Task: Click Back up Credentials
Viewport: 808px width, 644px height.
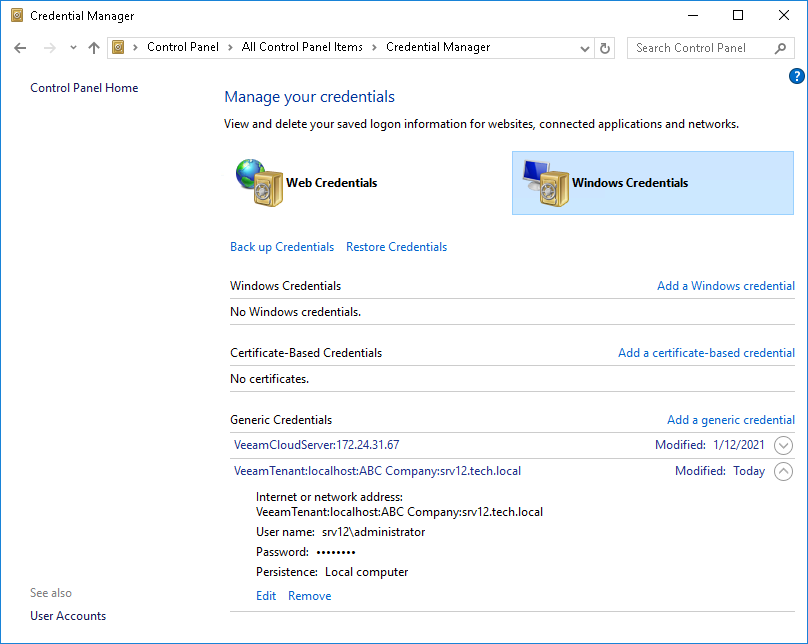Action: tap(281, 246)
